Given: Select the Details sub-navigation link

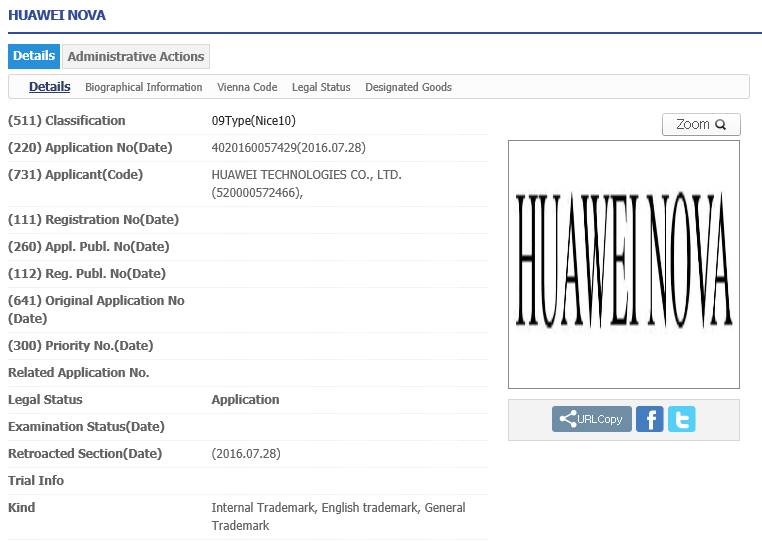Looking at the screenshot, I should tap(50, 87).
